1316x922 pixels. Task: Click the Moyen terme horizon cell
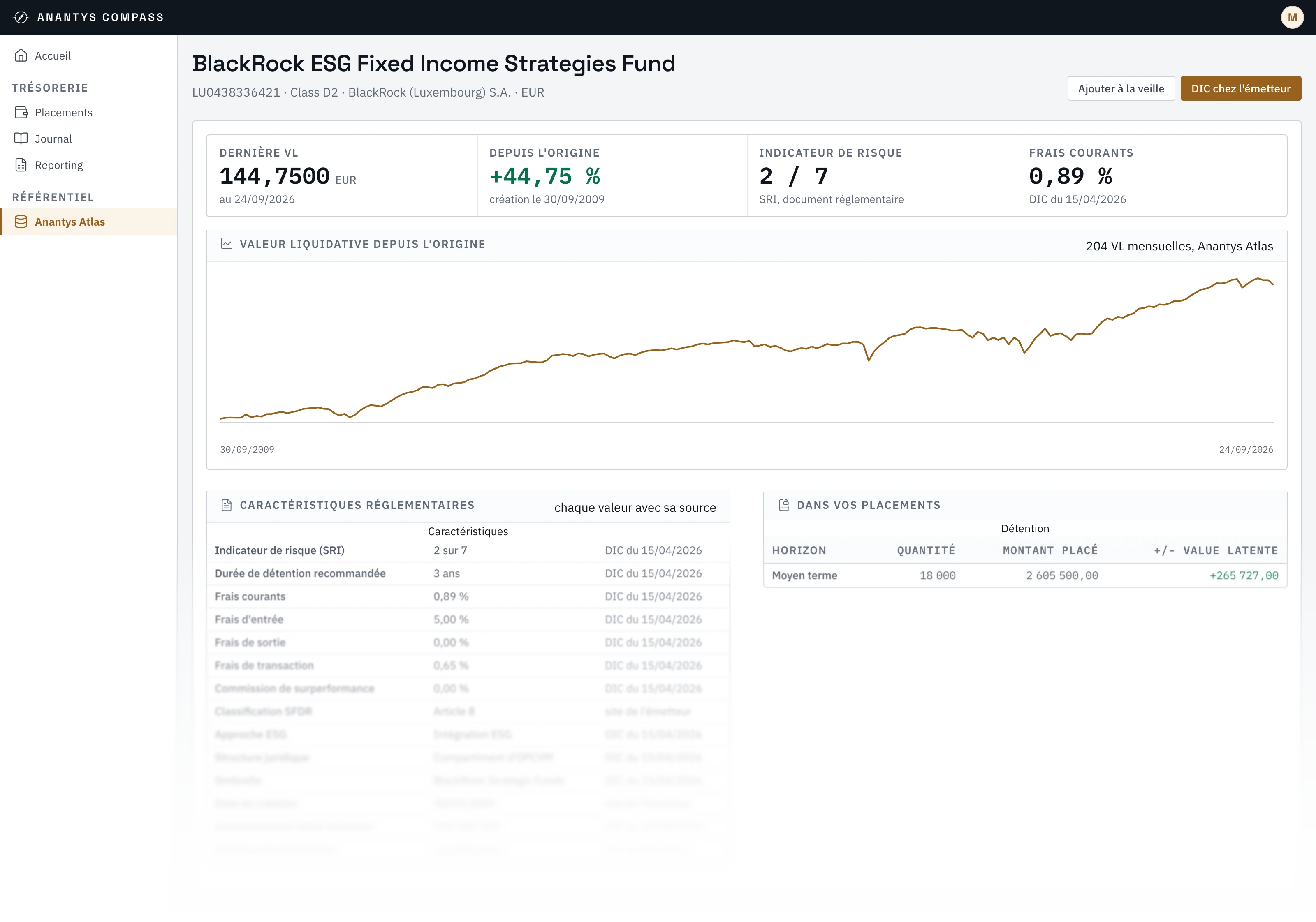pyautogui.click(x=805, y=576)
